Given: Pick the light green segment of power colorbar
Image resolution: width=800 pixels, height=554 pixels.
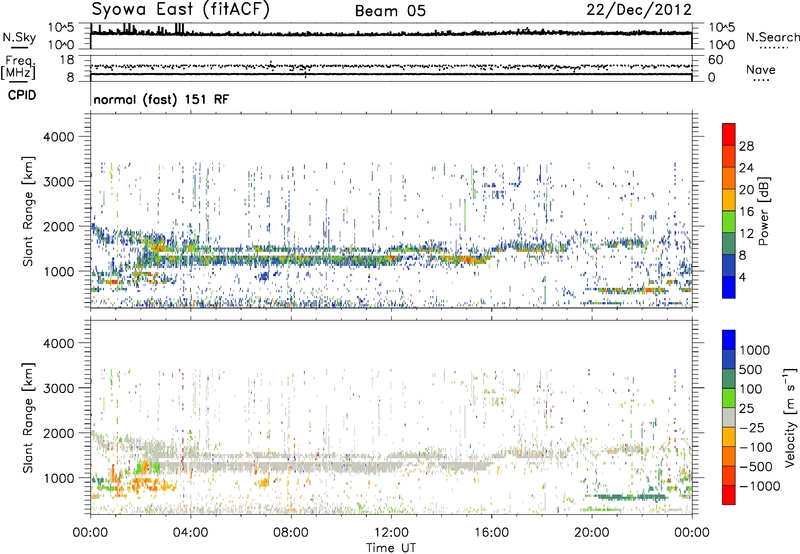Looking at the screenshot, I should (729, 222).
